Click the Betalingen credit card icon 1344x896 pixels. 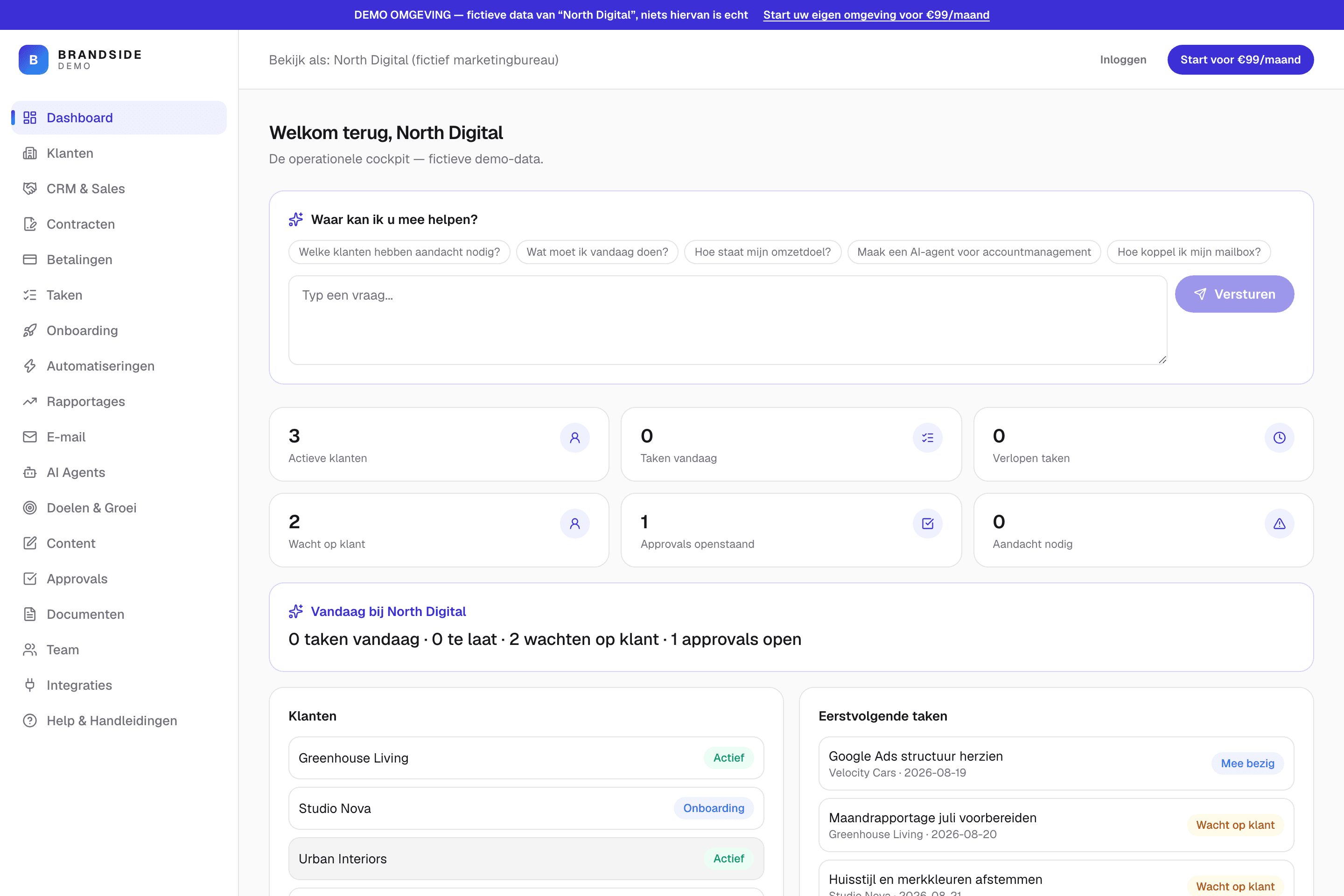30,259
